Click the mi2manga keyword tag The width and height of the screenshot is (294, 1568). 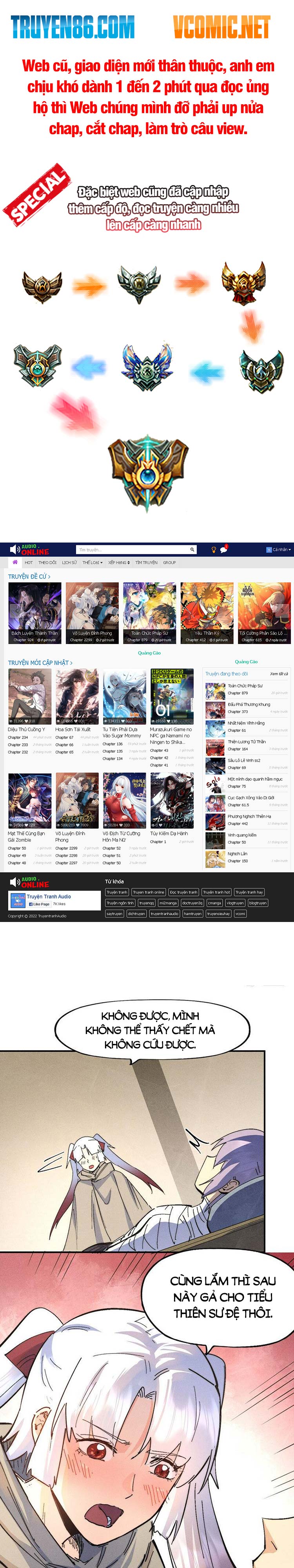tap(169, 903)
